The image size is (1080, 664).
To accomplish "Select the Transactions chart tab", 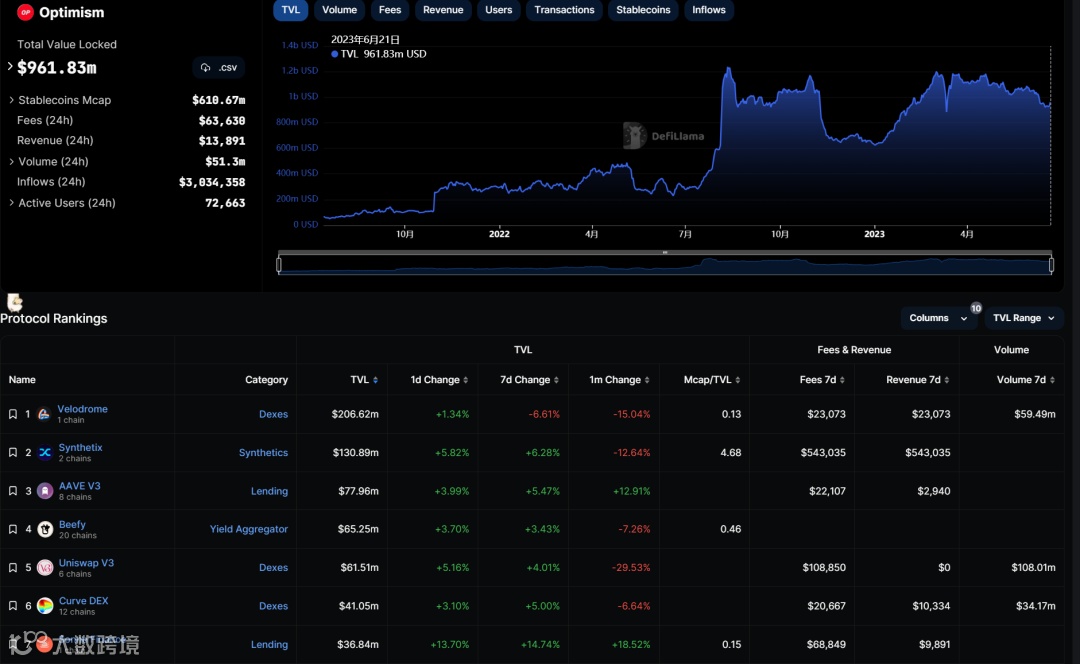I will click(x=564, y=10).
